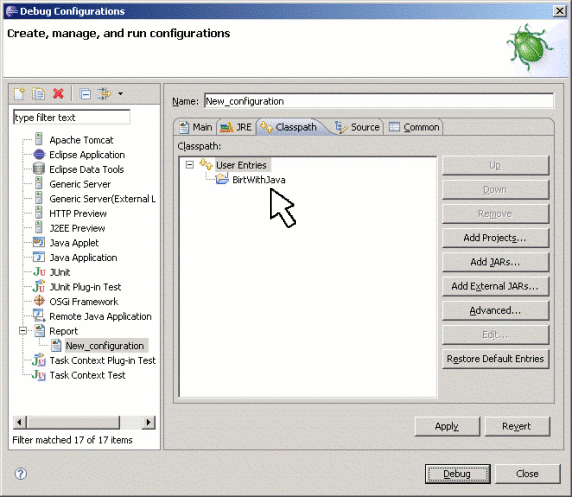Delete selected configuration with red X
Viewport: 572px width, 497px height.
58,94
